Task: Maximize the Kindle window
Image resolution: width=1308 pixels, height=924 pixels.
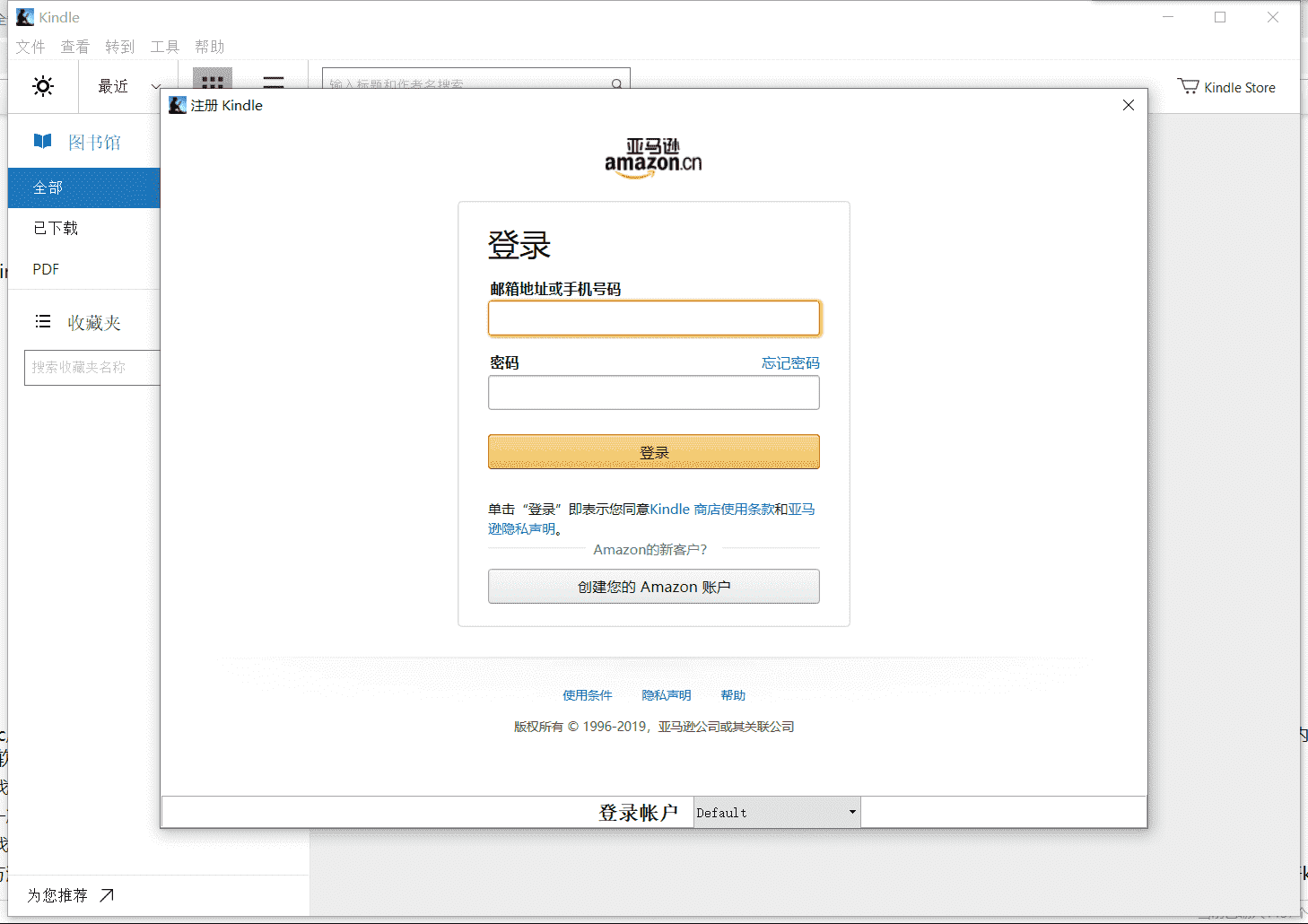Action: pos(1220,17)
